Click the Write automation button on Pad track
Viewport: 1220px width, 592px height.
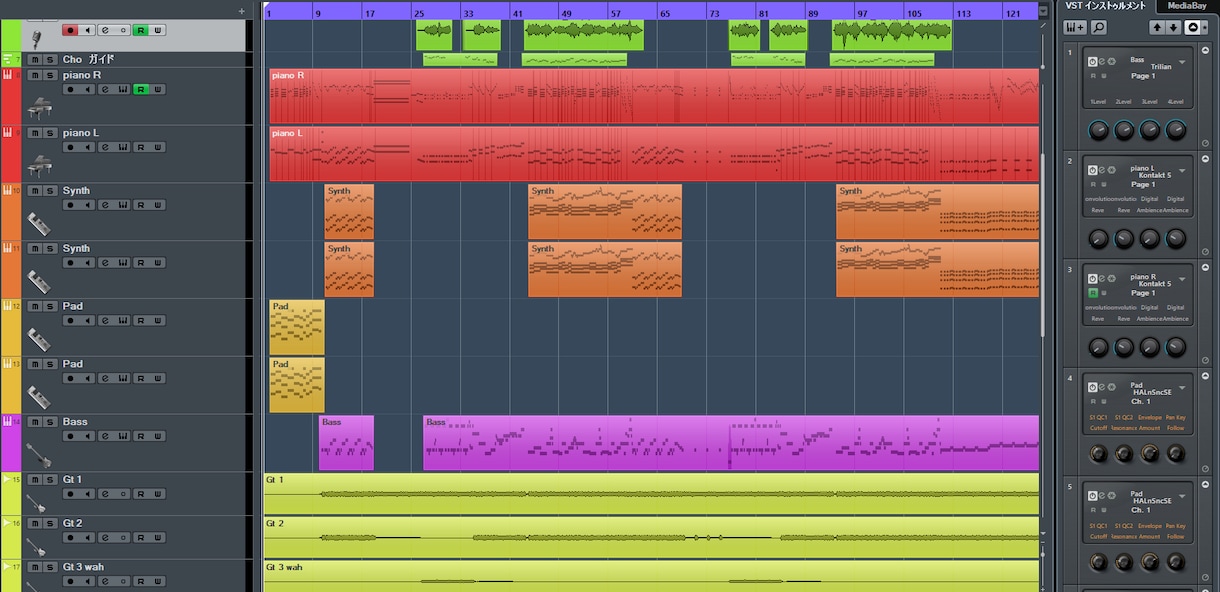(x=159, y=321)
